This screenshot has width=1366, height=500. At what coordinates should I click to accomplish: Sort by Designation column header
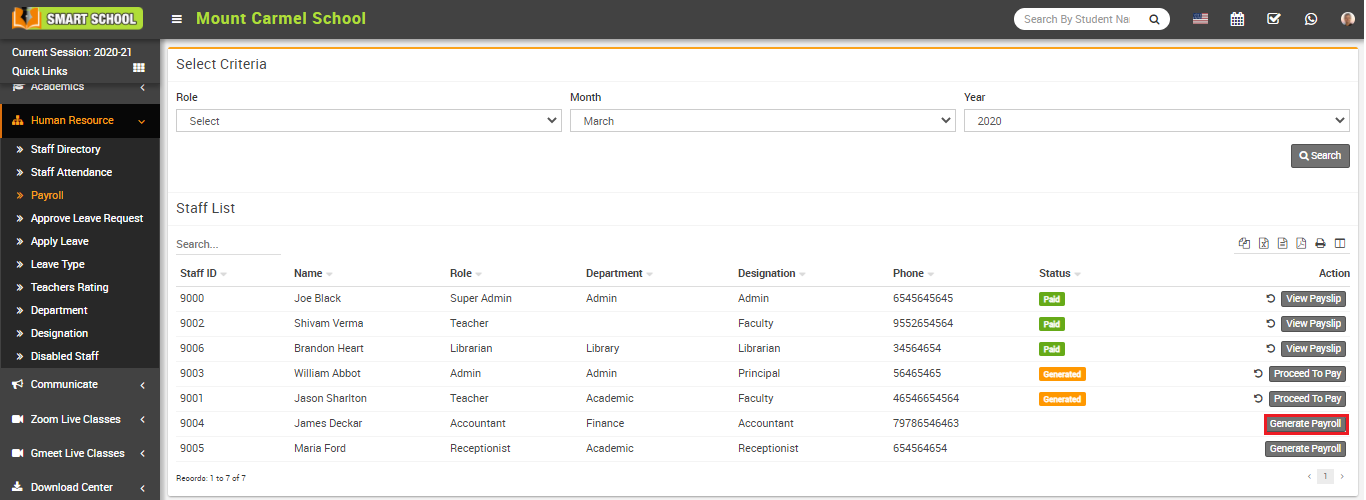coord(772,273)
